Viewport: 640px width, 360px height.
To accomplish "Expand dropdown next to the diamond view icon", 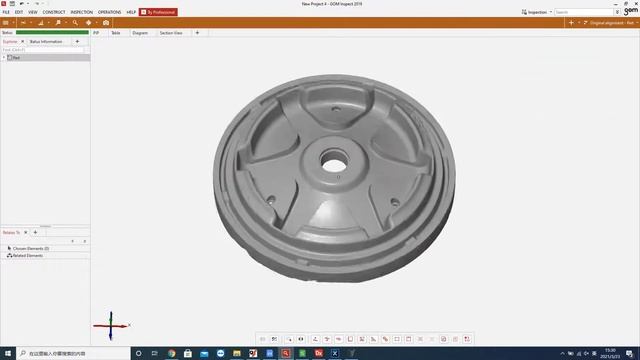I will pyautogui.click(x=96, y=23).
